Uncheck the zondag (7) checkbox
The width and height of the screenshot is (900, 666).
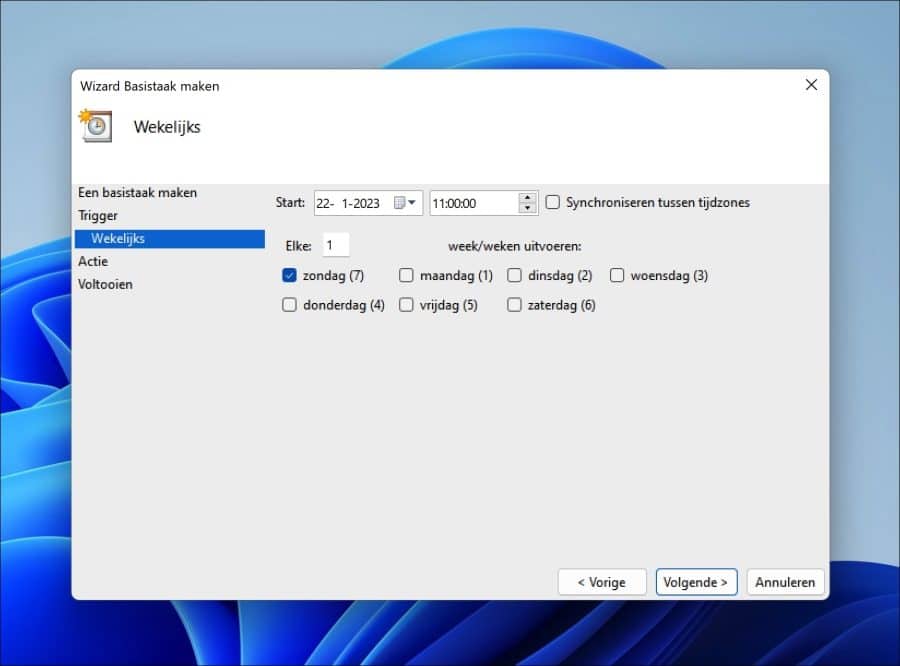coord(289,276)
